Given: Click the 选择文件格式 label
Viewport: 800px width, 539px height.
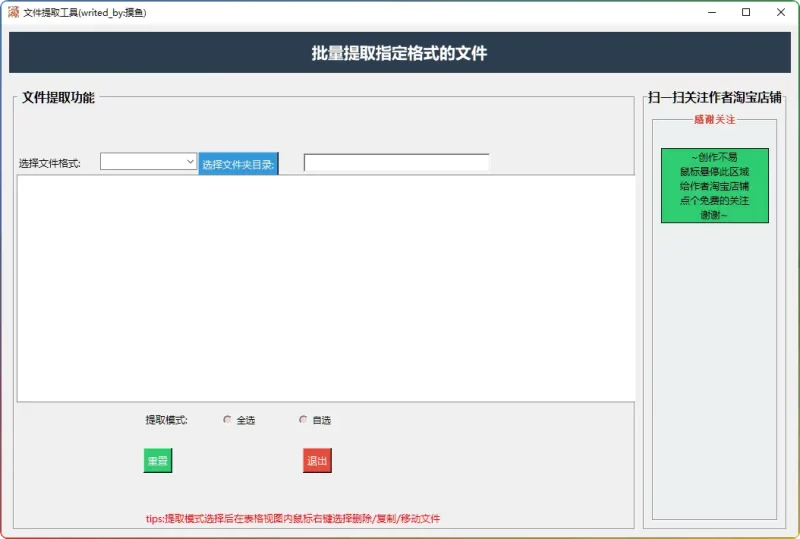Looking at the screenshot, I should tap(49, 163).
